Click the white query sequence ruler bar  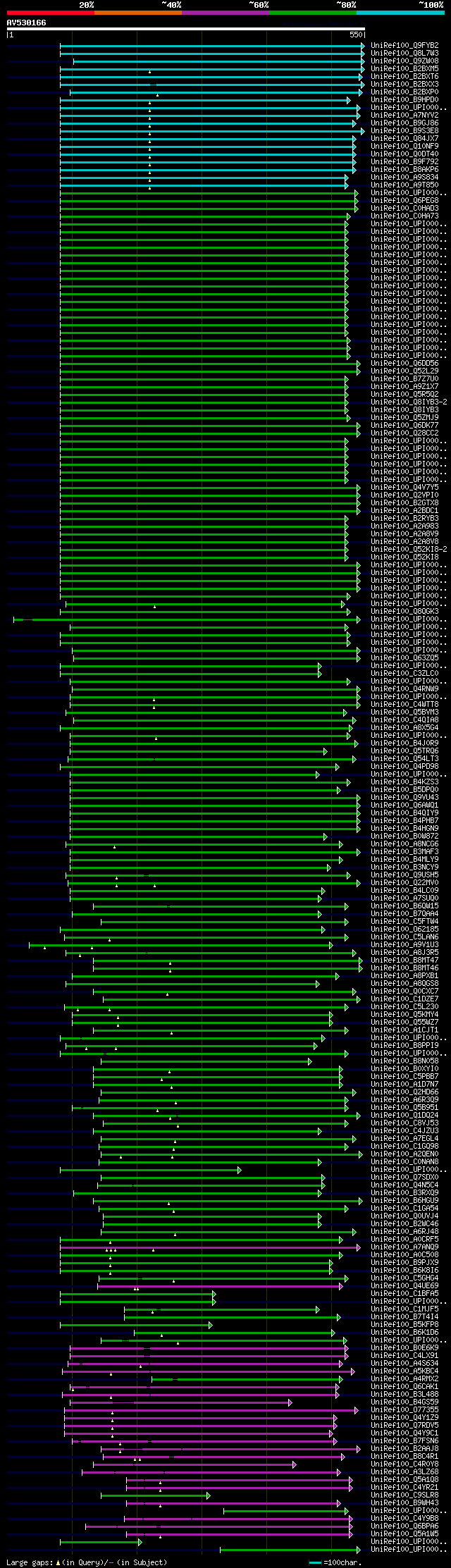pos(185,29)
